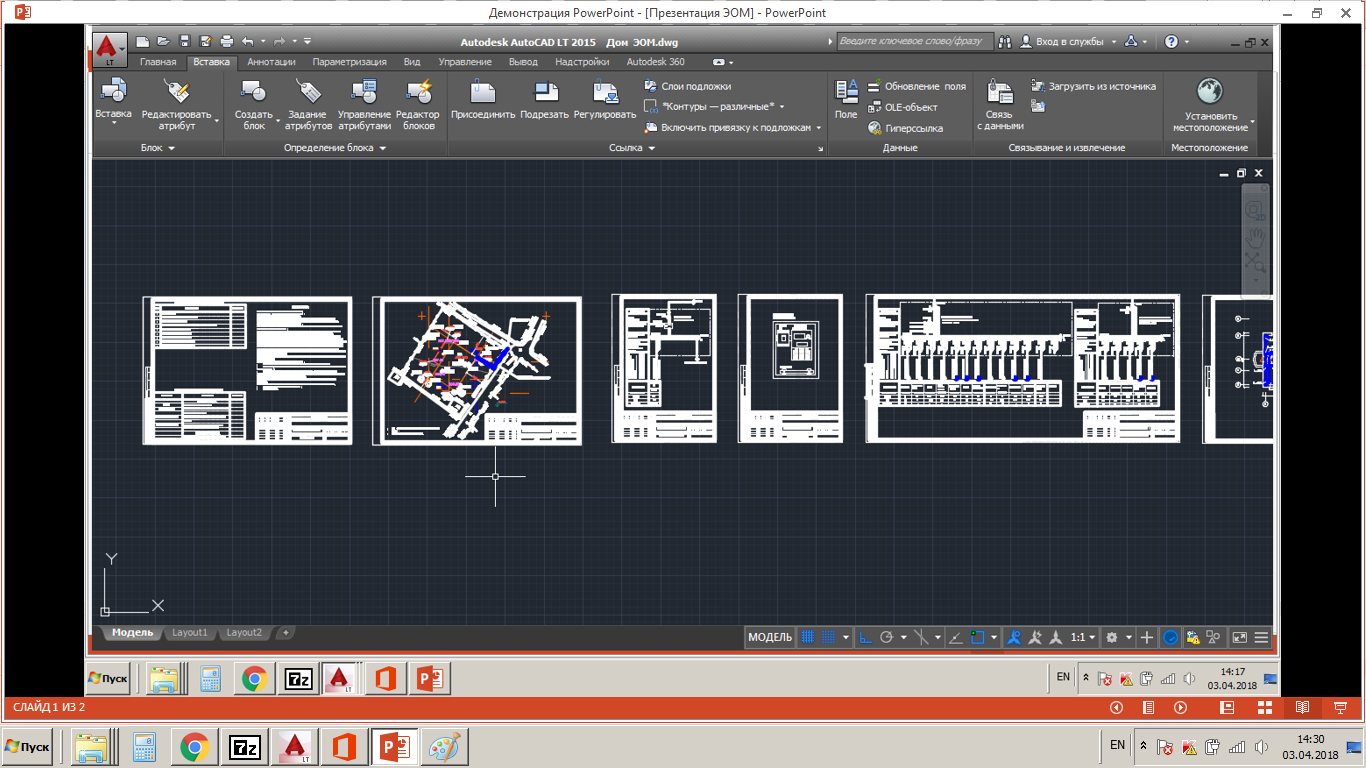
Task: Open Paint from the Windows taskbar
Action: (x=445, y=747)
